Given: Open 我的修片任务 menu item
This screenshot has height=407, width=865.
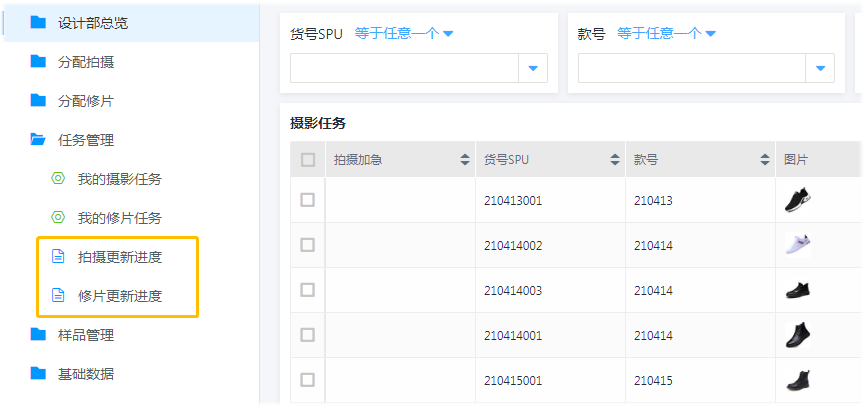Looking at the screenshot, I should point(119,218).
